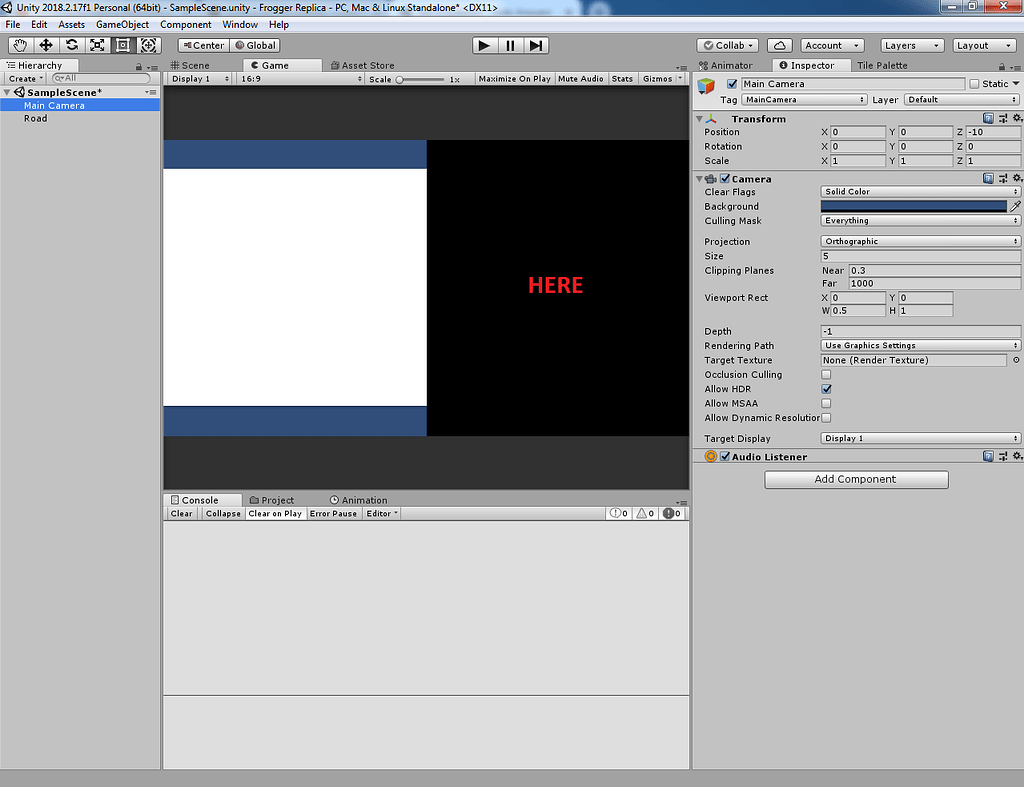This screenshot has height=787, width=1024.
Task: Disable the Allow HDR checkbox
Action: [826, 389]
